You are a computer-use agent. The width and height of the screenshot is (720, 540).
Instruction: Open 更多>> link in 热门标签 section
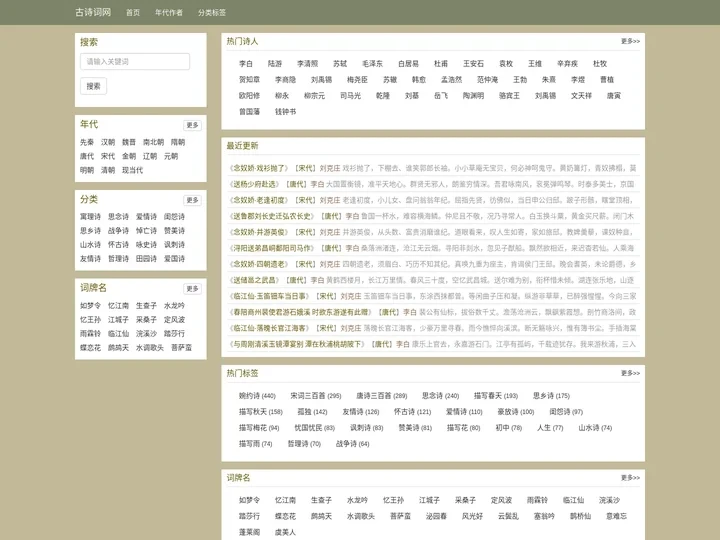(630, 373)
